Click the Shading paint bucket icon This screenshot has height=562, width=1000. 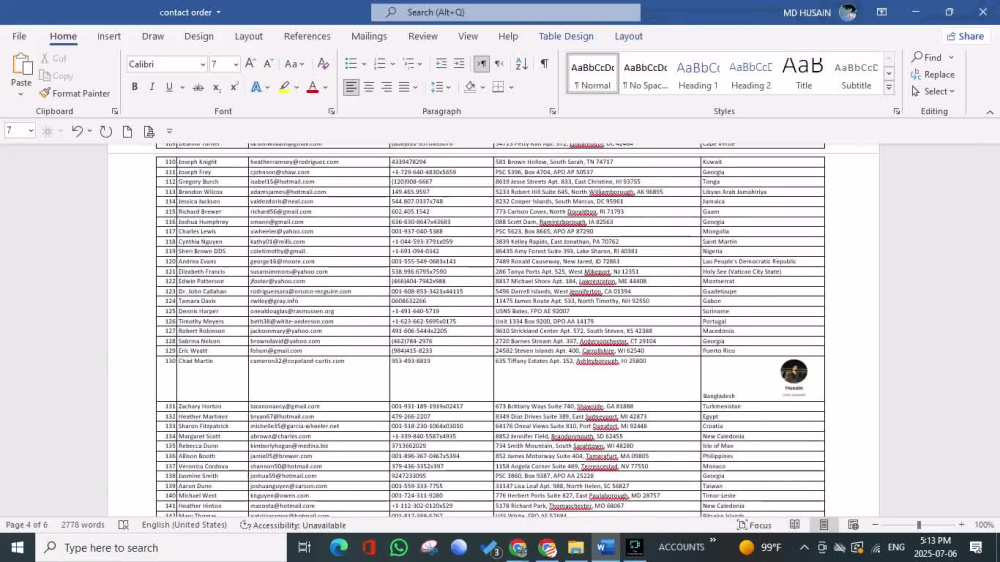470,87
